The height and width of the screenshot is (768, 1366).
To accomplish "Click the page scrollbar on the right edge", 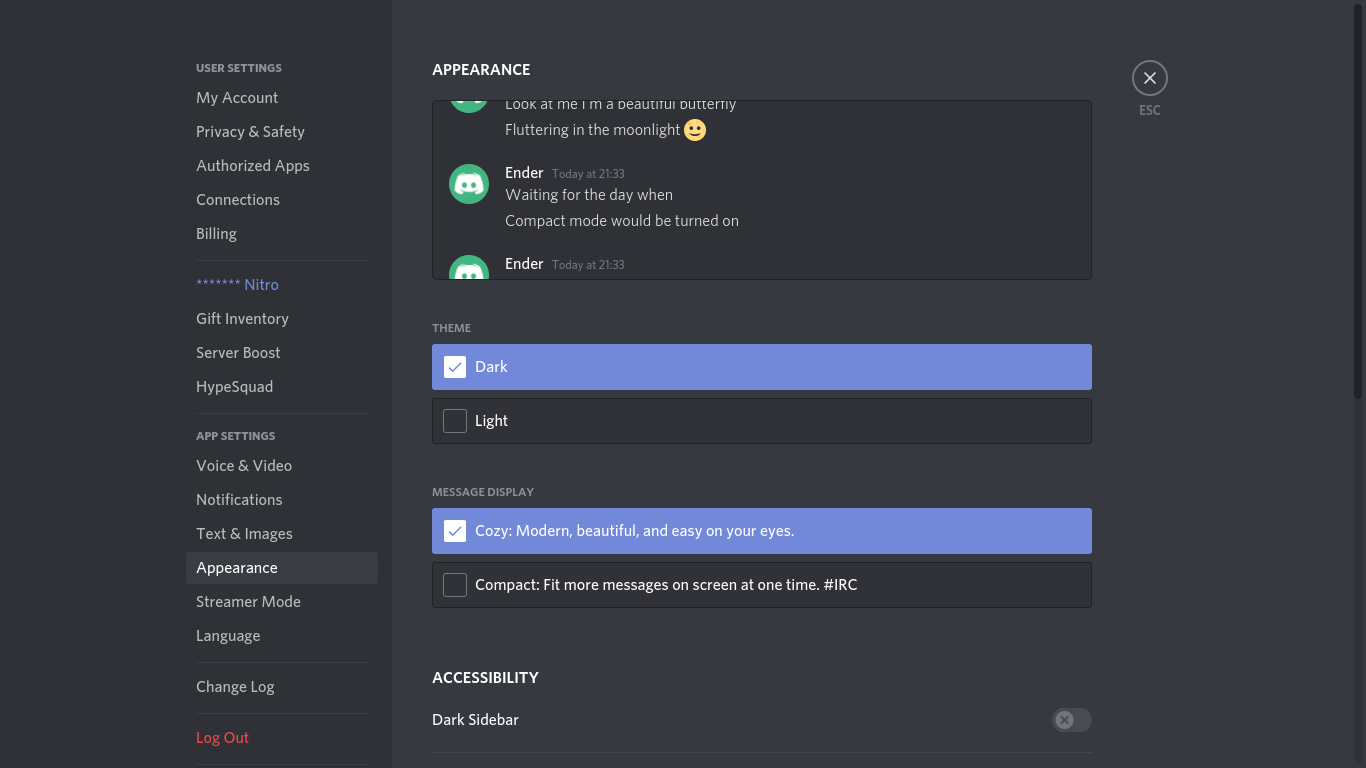I will (x=1358, y=200).
